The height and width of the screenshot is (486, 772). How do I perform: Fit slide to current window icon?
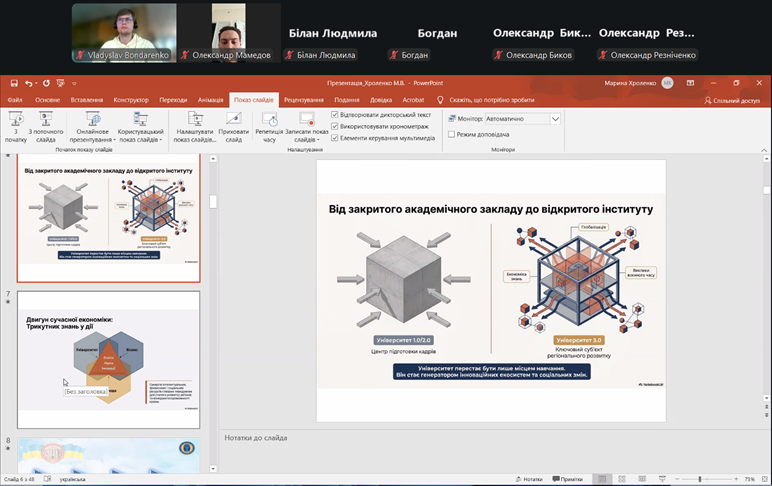coord(764,479)
